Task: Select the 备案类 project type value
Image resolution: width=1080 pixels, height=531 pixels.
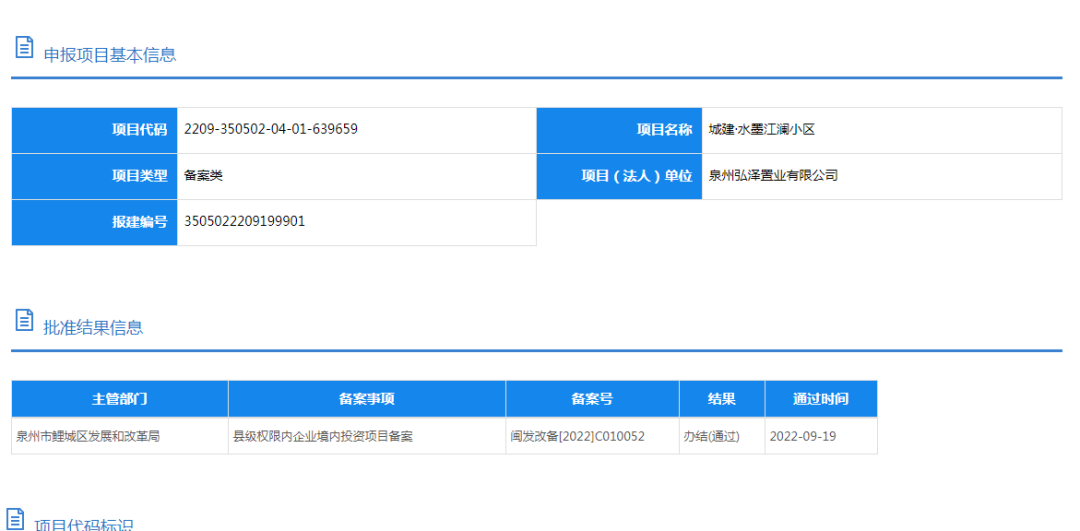Action: (203, 176)
